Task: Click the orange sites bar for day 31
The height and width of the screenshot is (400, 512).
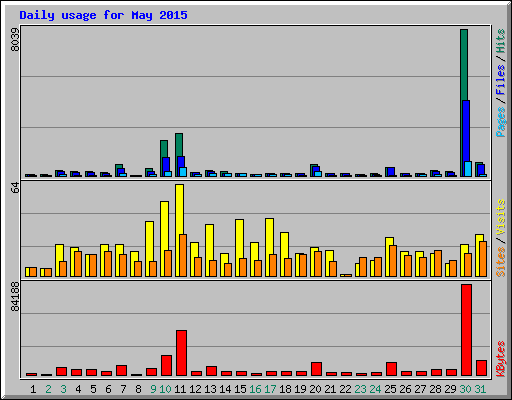Action: (x=483, y=259)
